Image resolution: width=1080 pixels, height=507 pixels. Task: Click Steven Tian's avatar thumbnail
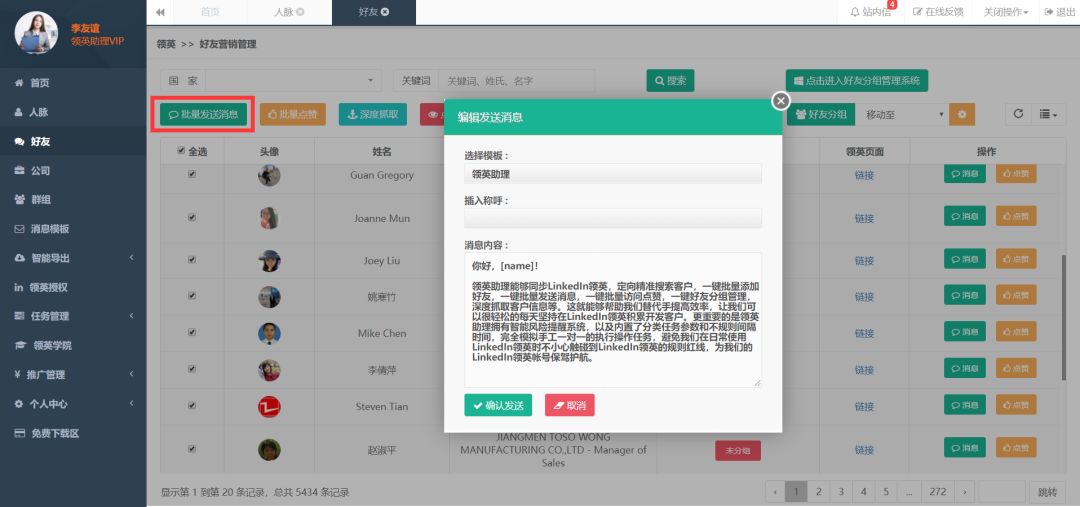269,406
